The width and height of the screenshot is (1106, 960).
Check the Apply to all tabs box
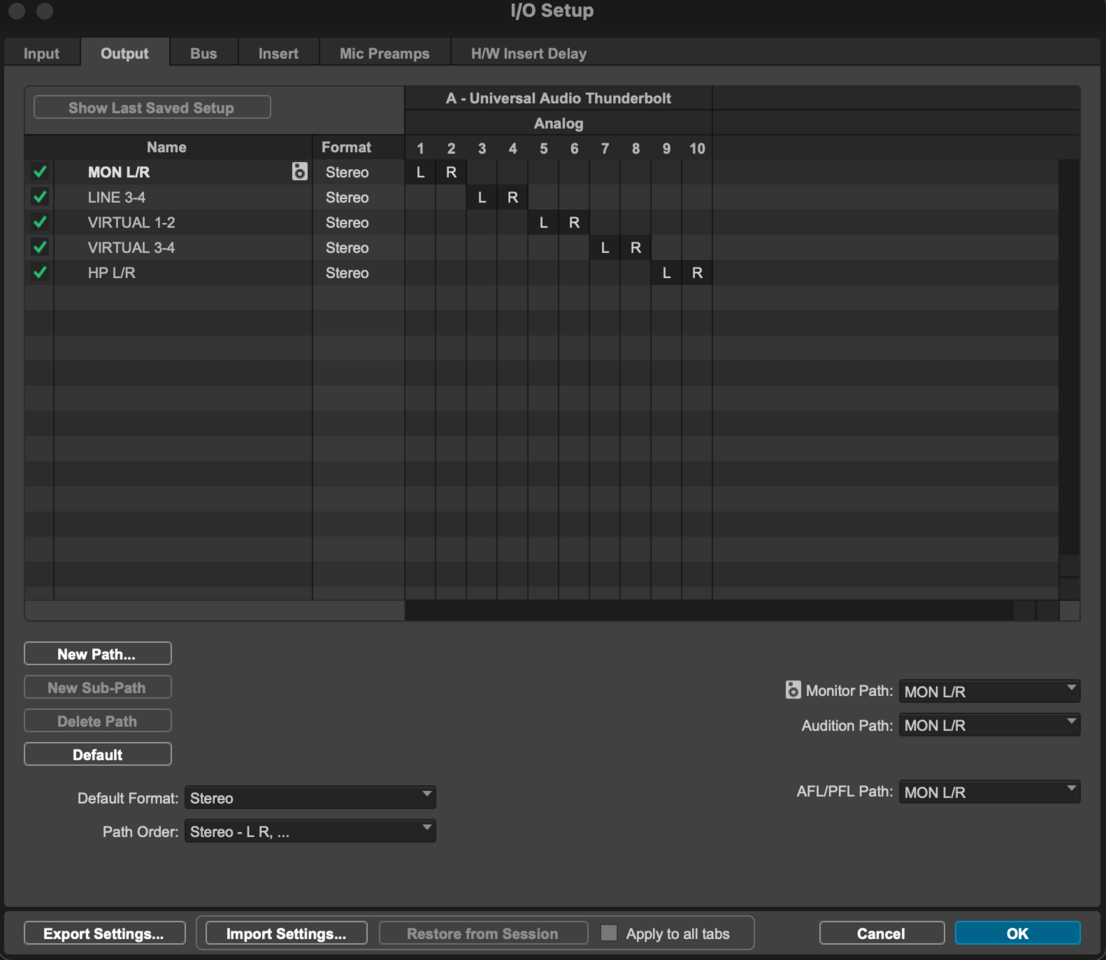click(x=609, y=933)
